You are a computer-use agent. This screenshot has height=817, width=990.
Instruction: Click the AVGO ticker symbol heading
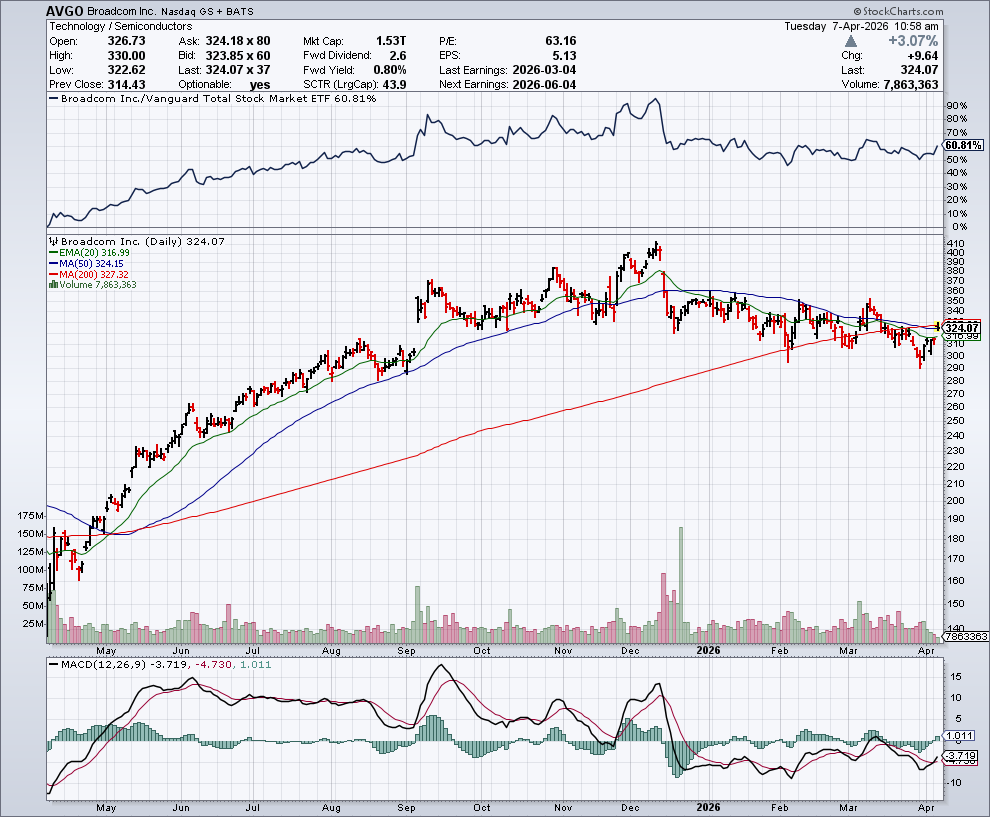click(x=67, y=9)
